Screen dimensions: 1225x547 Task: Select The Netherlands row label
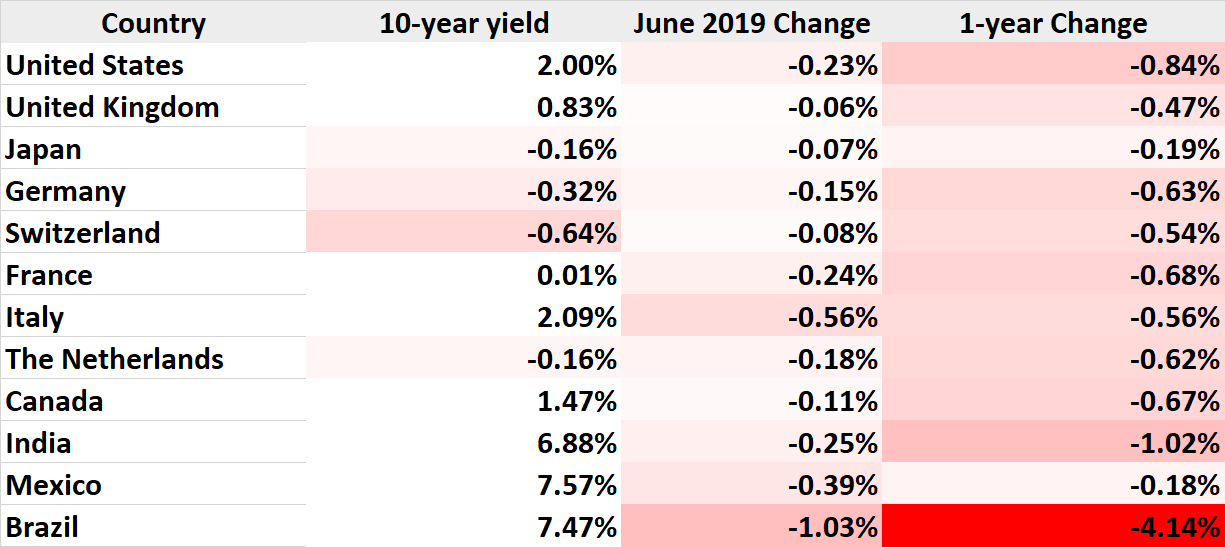coord(115,360)
